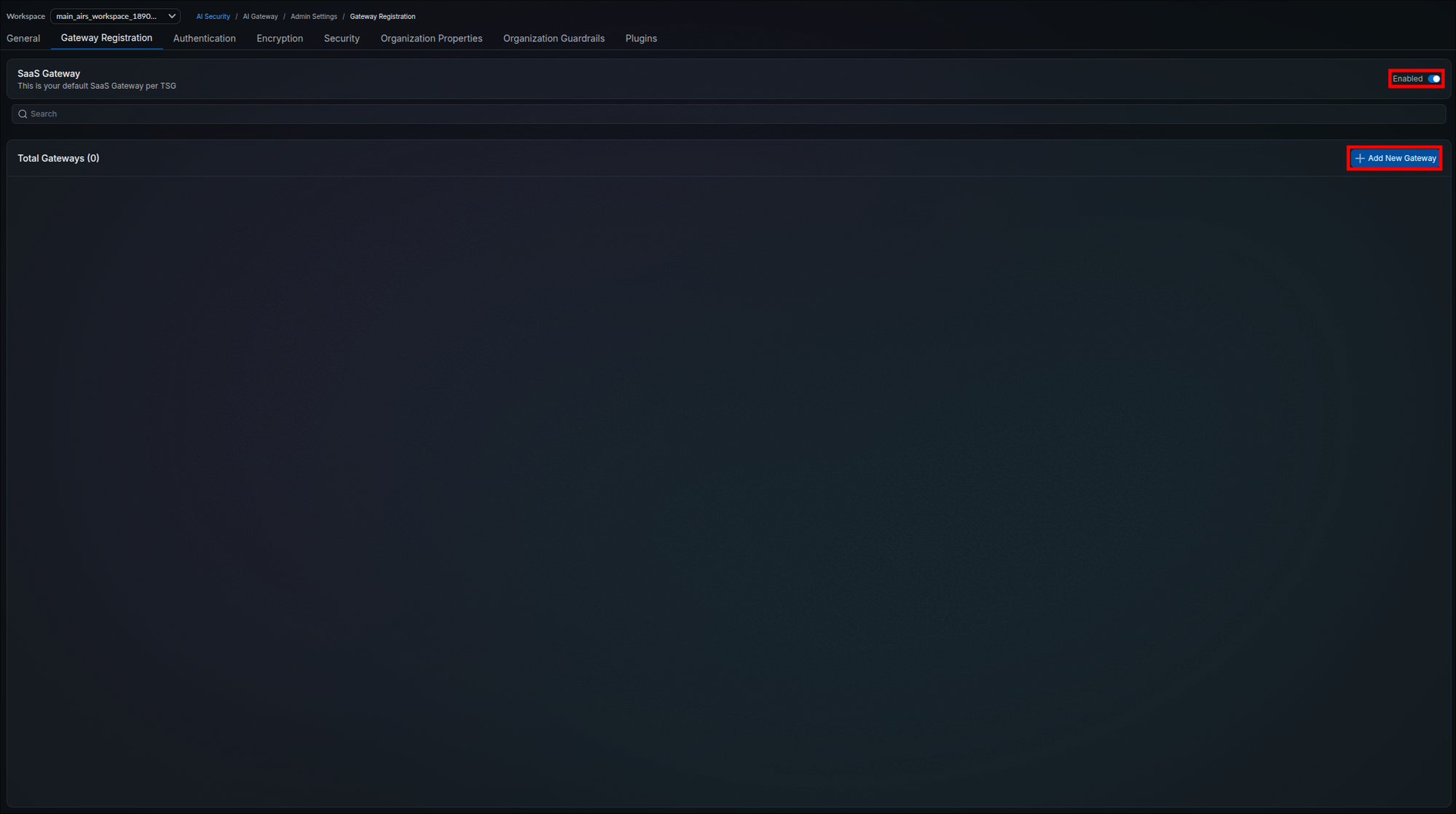Image resolution: width=1456 pixels, height=814 pixels.
Task: Click the search magnifier icon
Action: pyautogui.click(x=23, y=114)
